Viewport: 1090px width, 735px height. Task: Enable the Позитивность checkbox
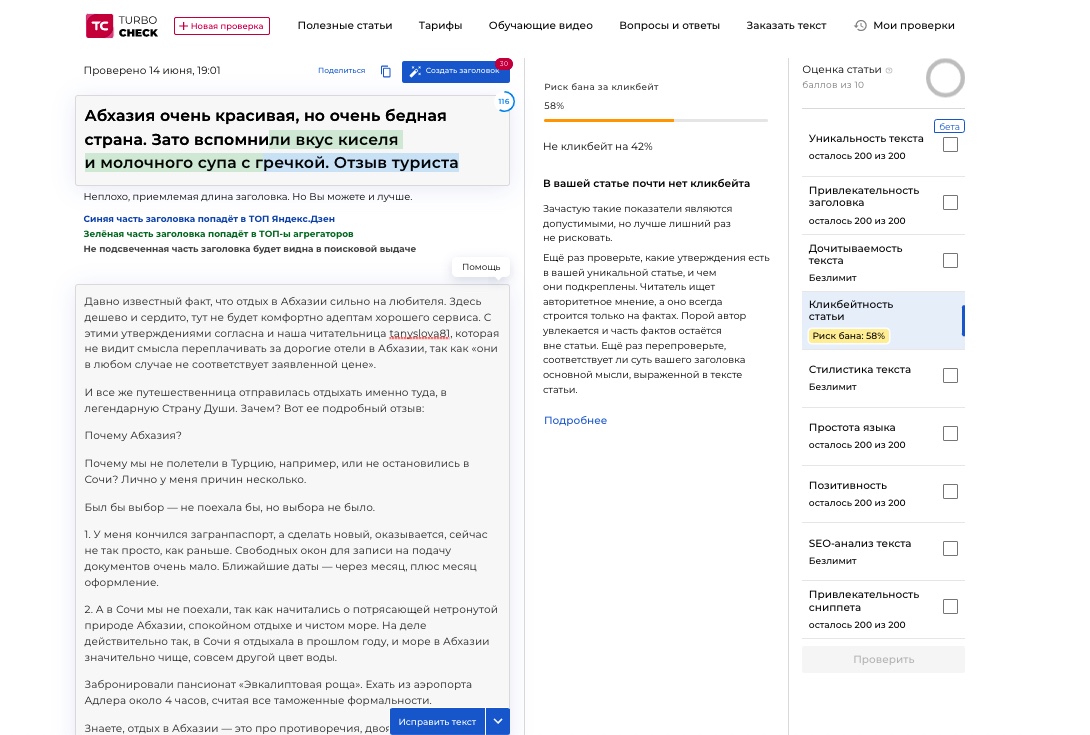(x=950, y=492)
